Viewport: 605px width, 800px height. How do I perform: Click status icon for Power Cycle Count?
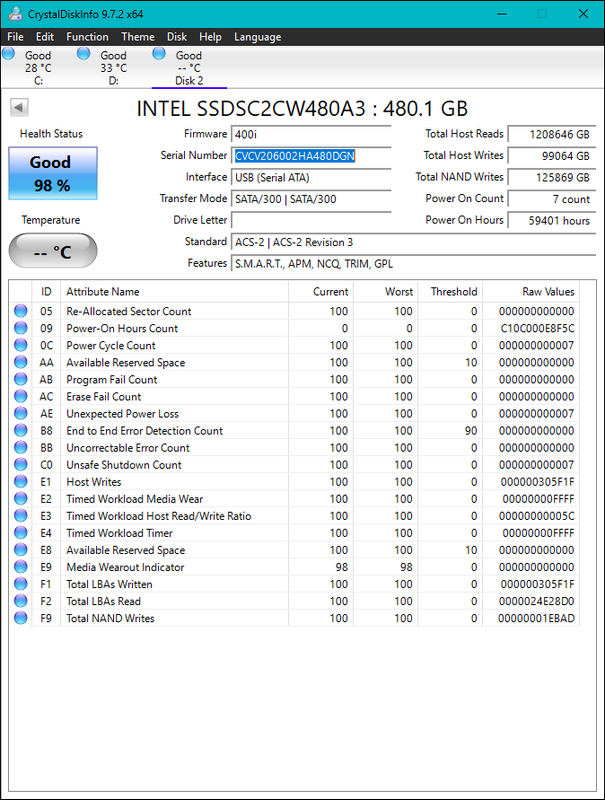click(21, 345)
